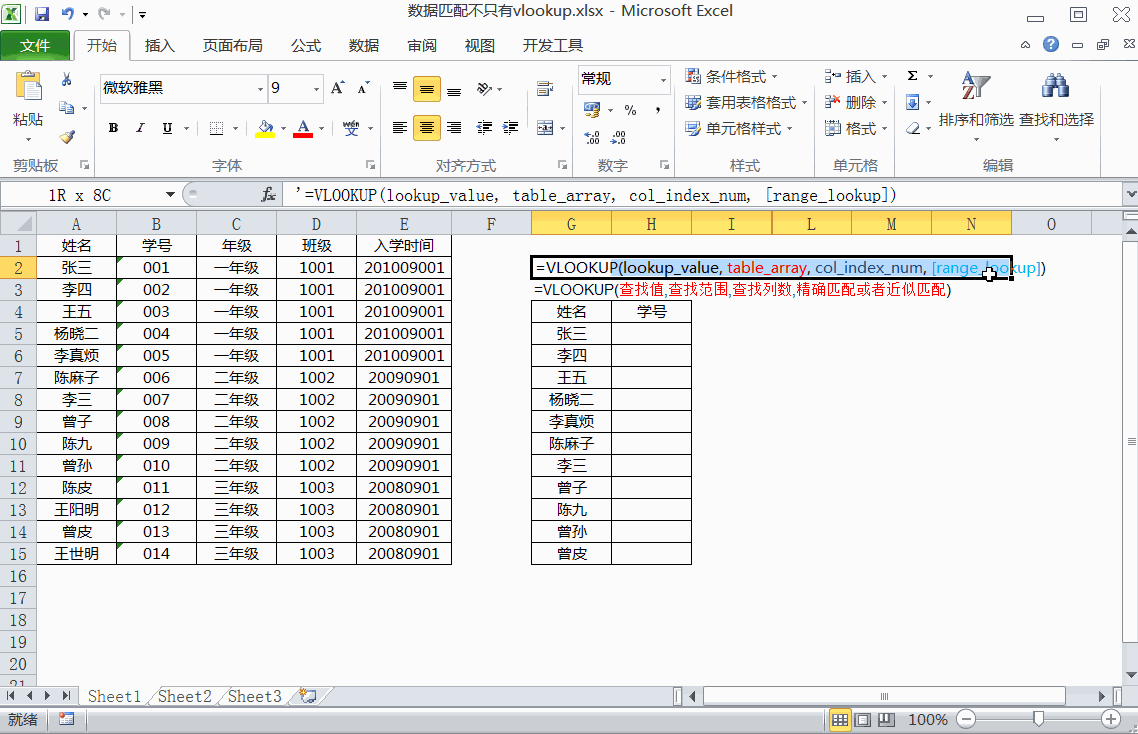Switch to the 页面布局 tab
Viewport: 1138px width, 734px height.
[x=232, y=45]
